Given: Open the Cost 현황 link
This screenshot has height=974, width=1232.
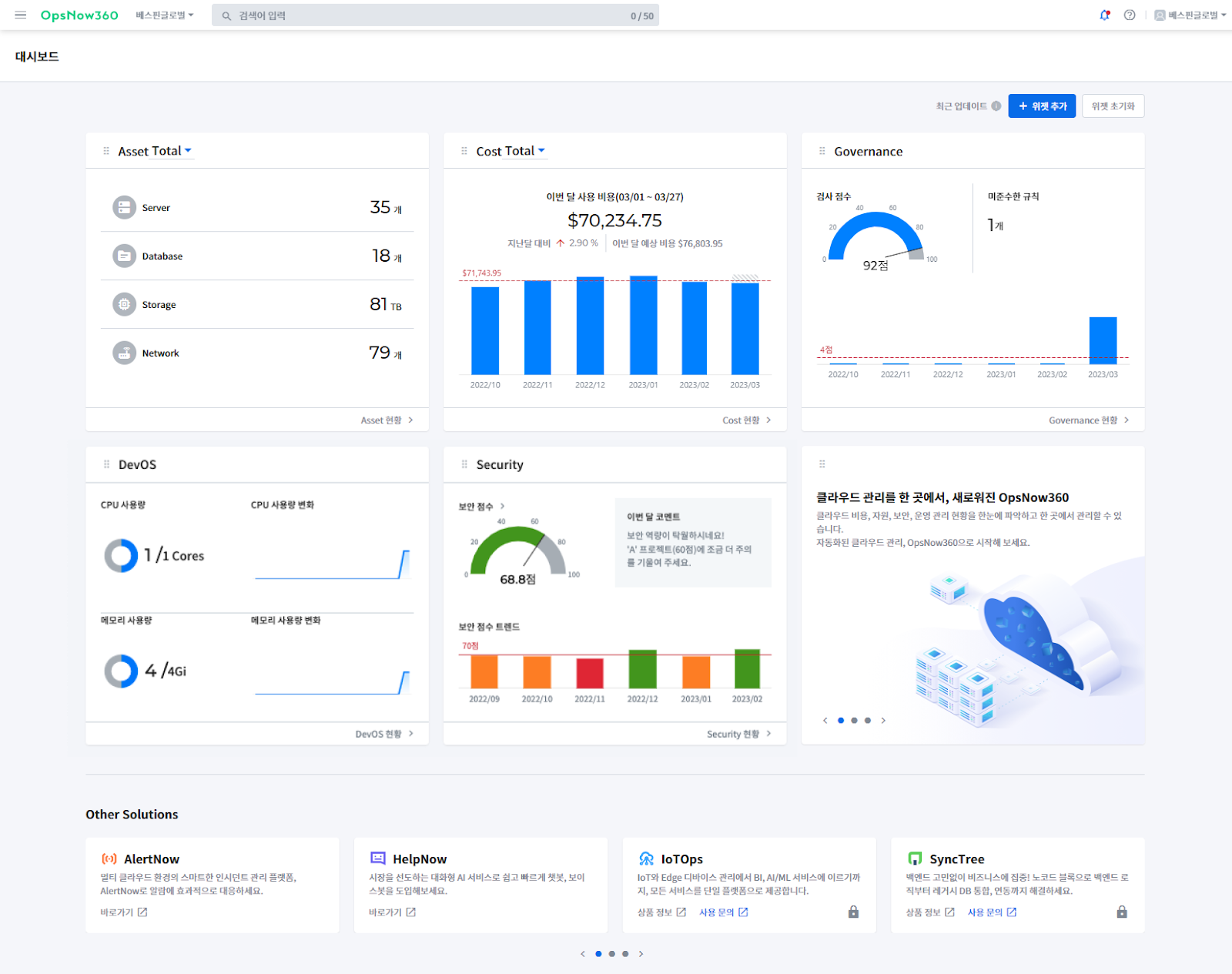Looking at the screenshot, I should [x=747, y=420].
